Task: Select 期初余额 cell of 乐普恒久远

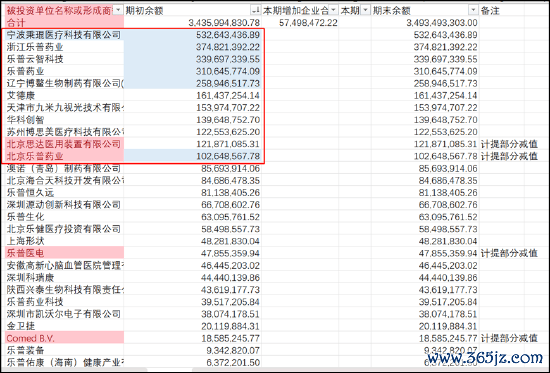Action: pos(193,193)
